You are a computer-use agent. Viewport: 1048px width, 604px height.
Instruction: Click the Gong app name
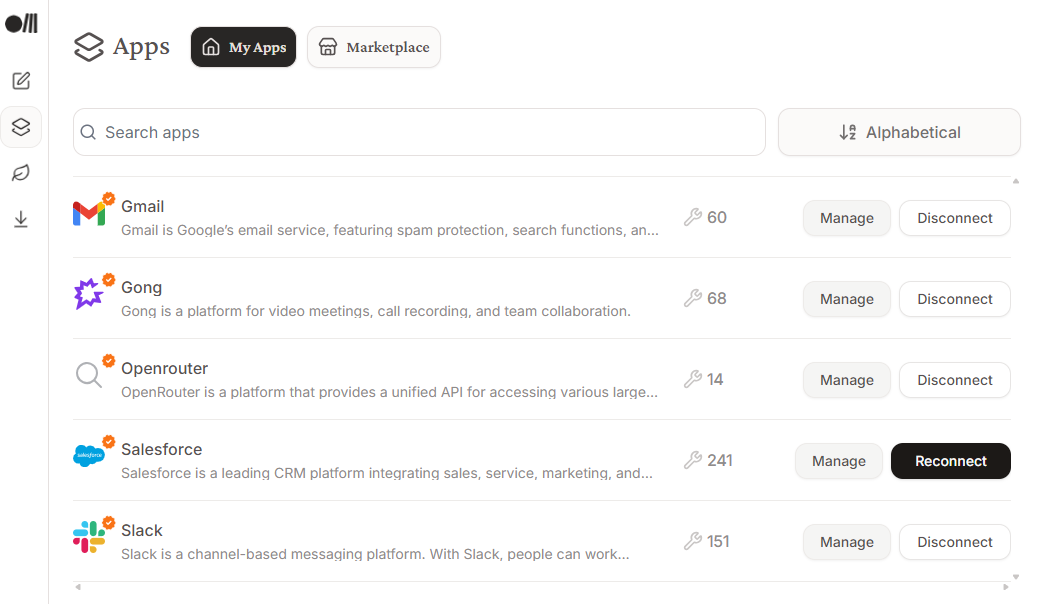142,287
